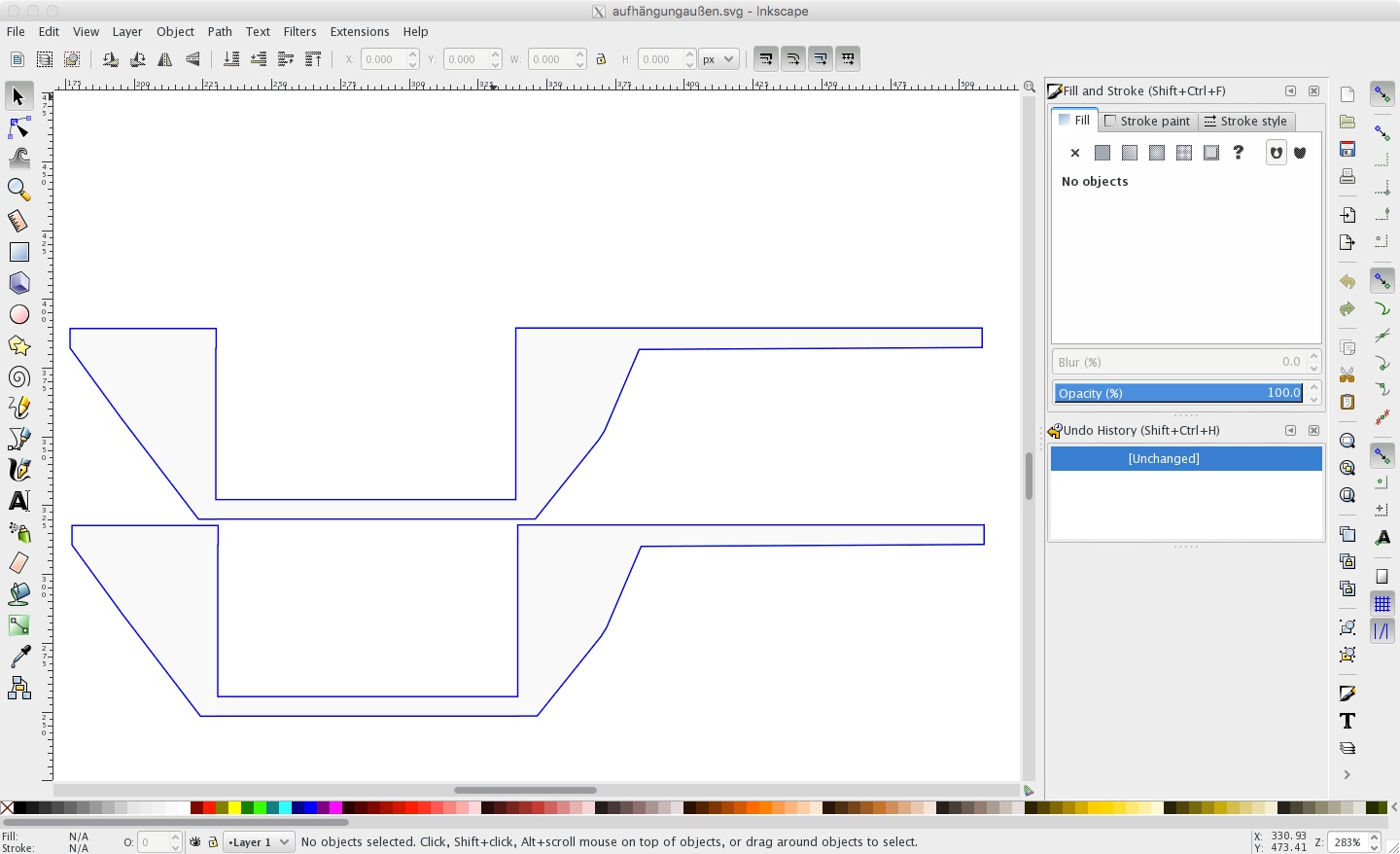
Task: Choose even-odd fill rule button
Action: tap(1276, 153)
